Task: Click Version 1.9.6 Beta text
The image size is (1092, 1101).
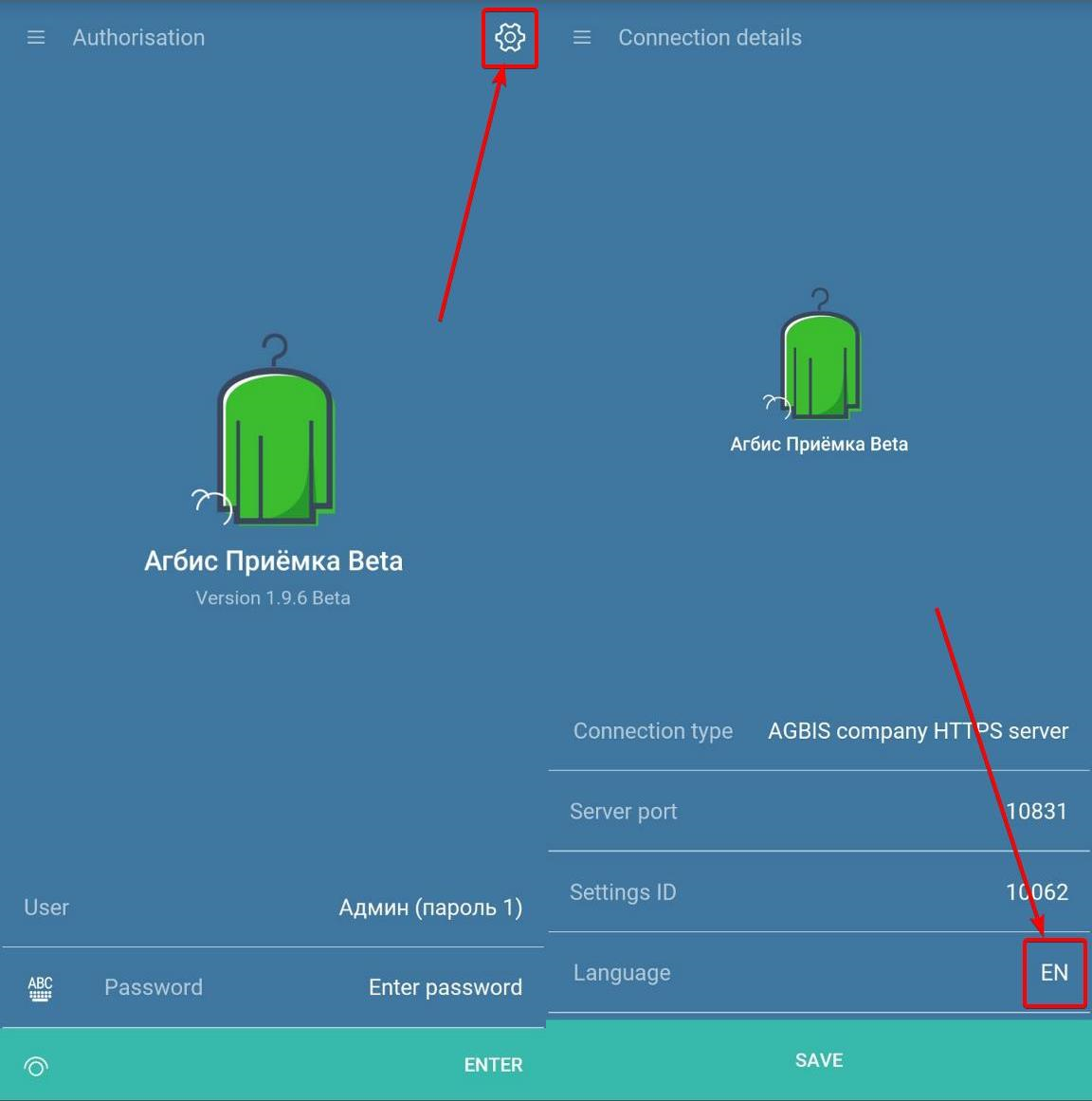Action: [x=273, y=597]
